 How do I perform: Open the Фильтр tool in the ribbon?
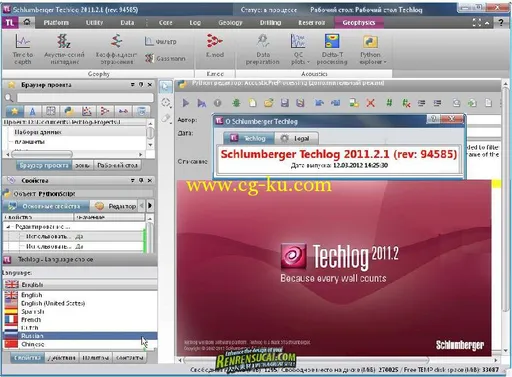point(161,41)
